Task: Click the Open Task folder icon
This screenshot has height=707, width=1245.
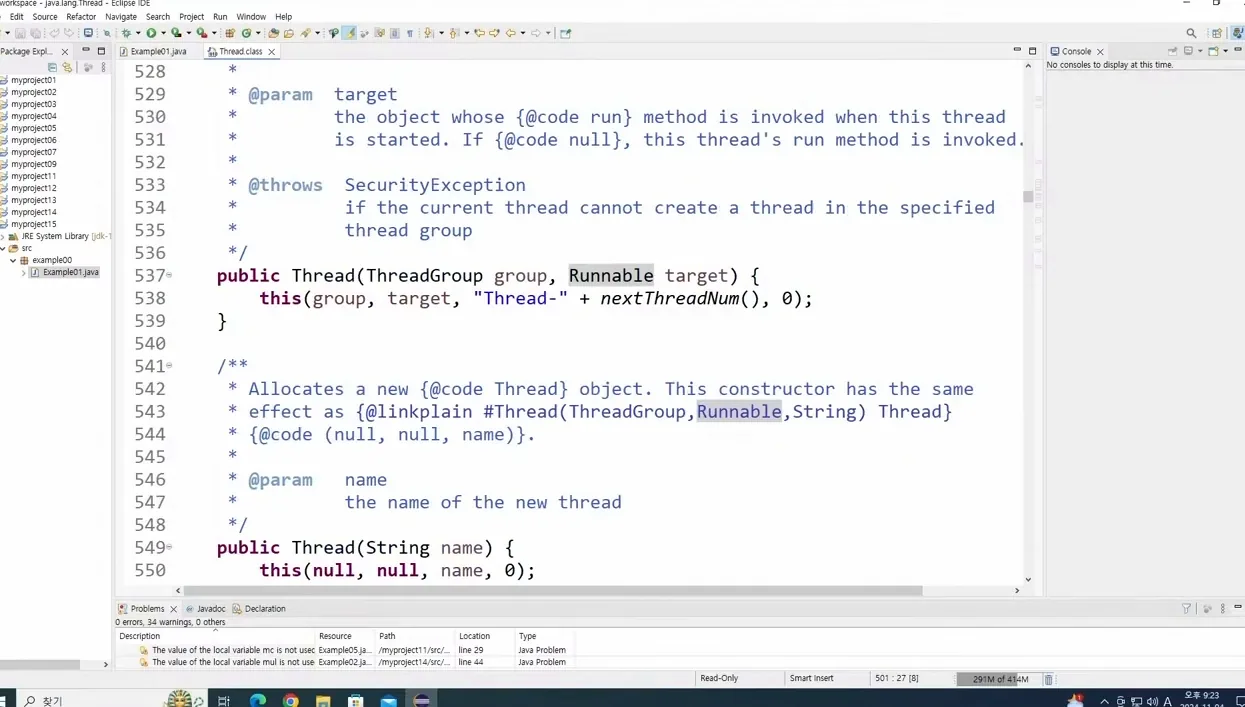Action: click(289, 33)
